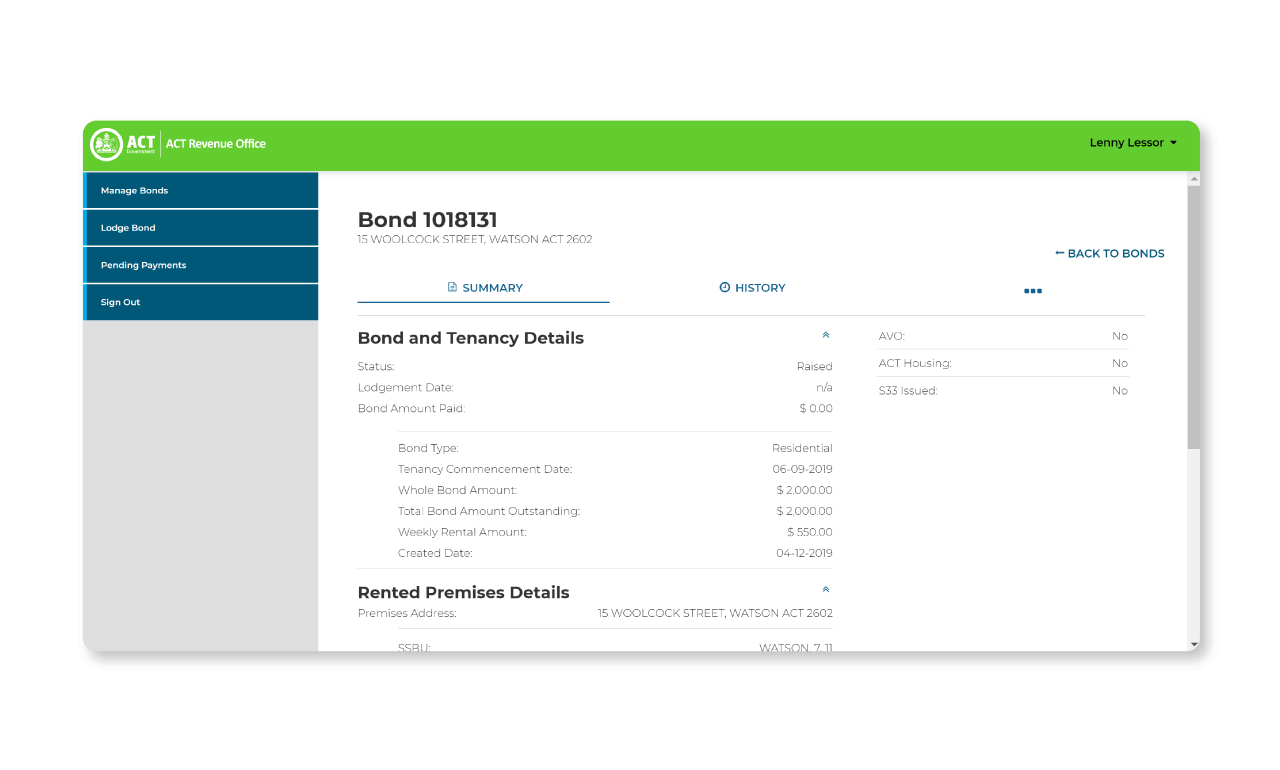
Task: Open the ellipsis overflow menu icon
Action: point(1033,291)
